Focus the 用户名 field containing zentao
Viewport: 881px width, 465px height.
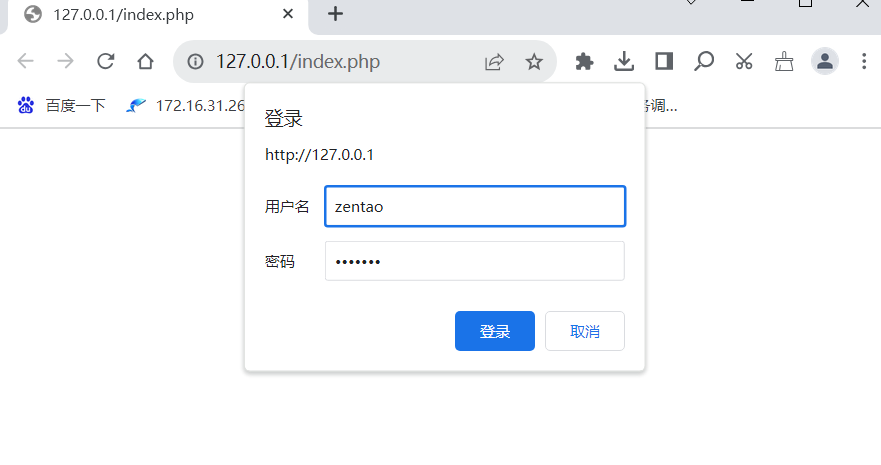click(x=475, y=206)
